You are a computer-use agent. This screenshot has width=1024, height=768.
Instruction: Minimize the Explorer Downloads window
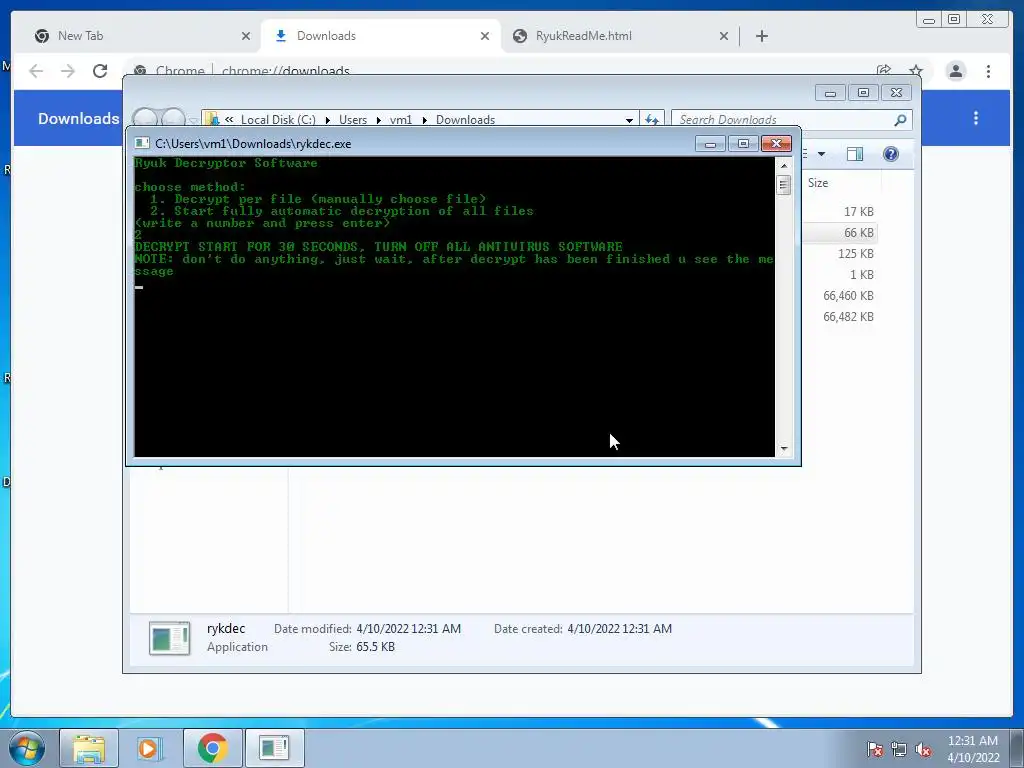point(831,93)
